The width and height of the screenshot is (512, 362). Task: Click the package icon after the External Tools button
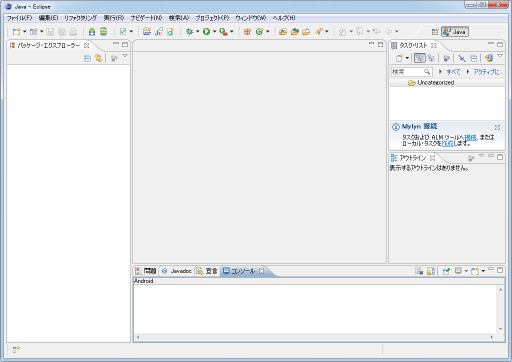[x=247, y=32]
